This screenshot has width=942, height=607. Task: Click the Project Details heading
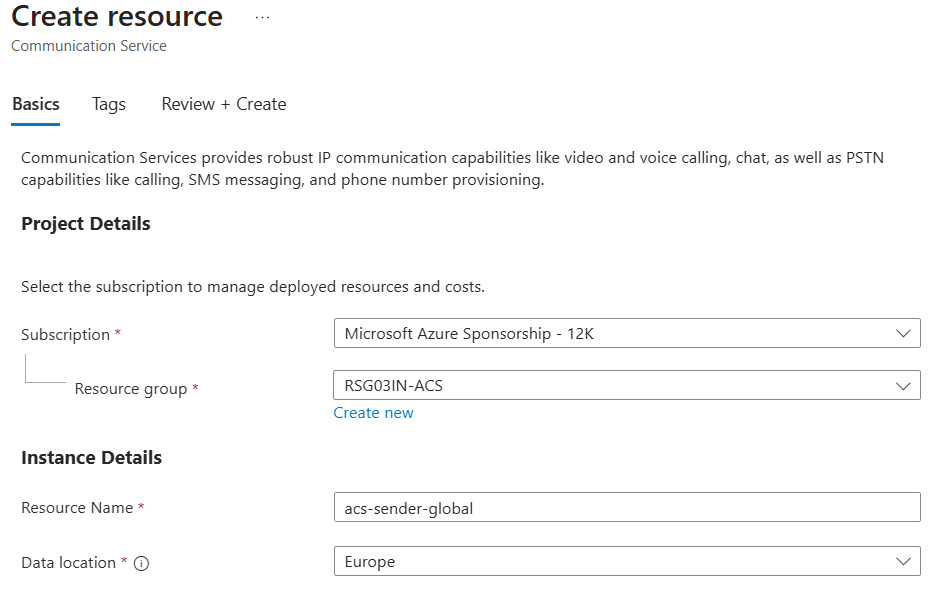[86, 224]
